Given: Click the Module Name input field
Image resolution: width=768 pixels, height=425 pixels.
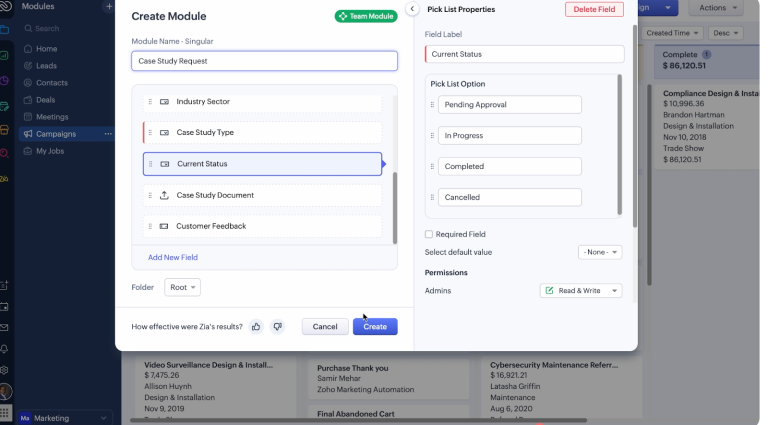Looking at the screenshot, I should click(x=264, y=61).
